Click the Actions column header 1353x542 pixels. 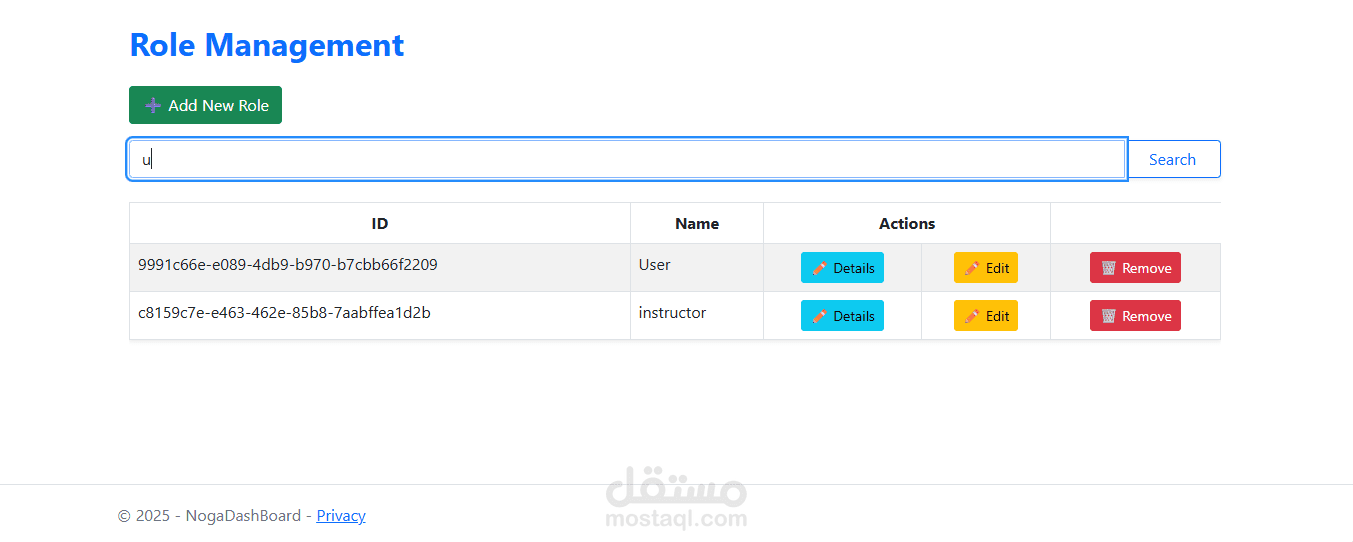tap(907, 224)
